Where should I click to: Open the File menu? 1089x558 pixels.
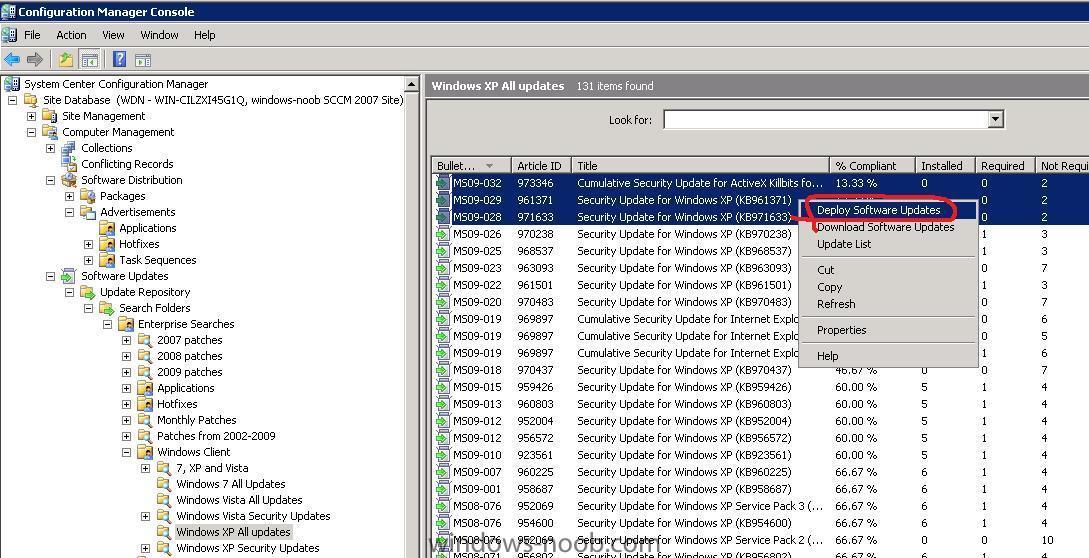pyautogui.click(x=32, y=35)
